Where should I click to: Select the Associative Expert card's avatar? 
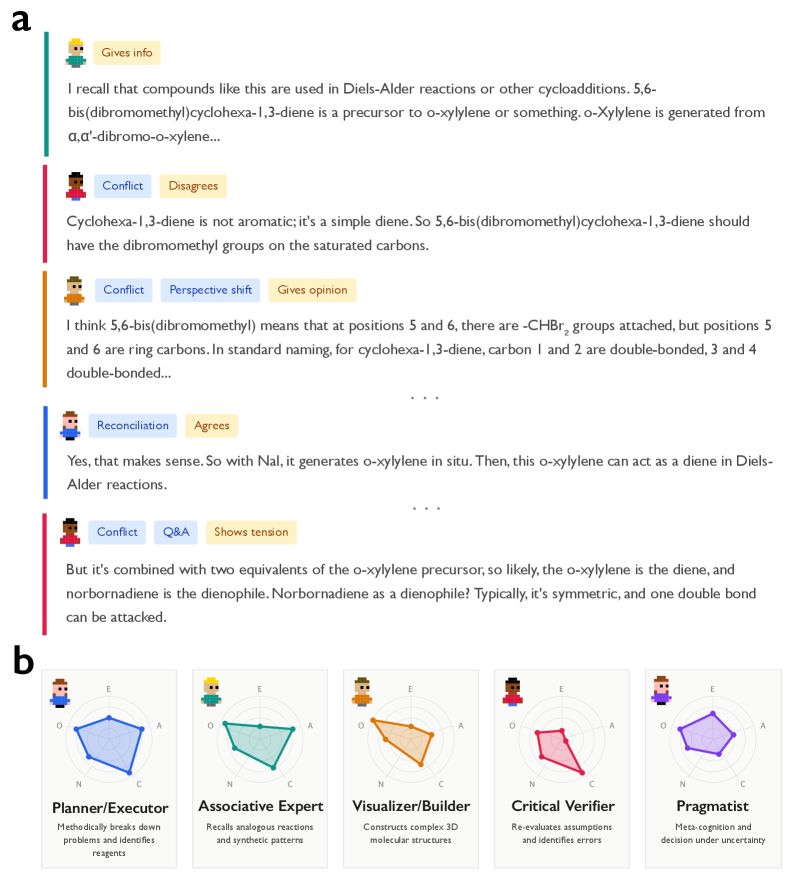[211, 692]
